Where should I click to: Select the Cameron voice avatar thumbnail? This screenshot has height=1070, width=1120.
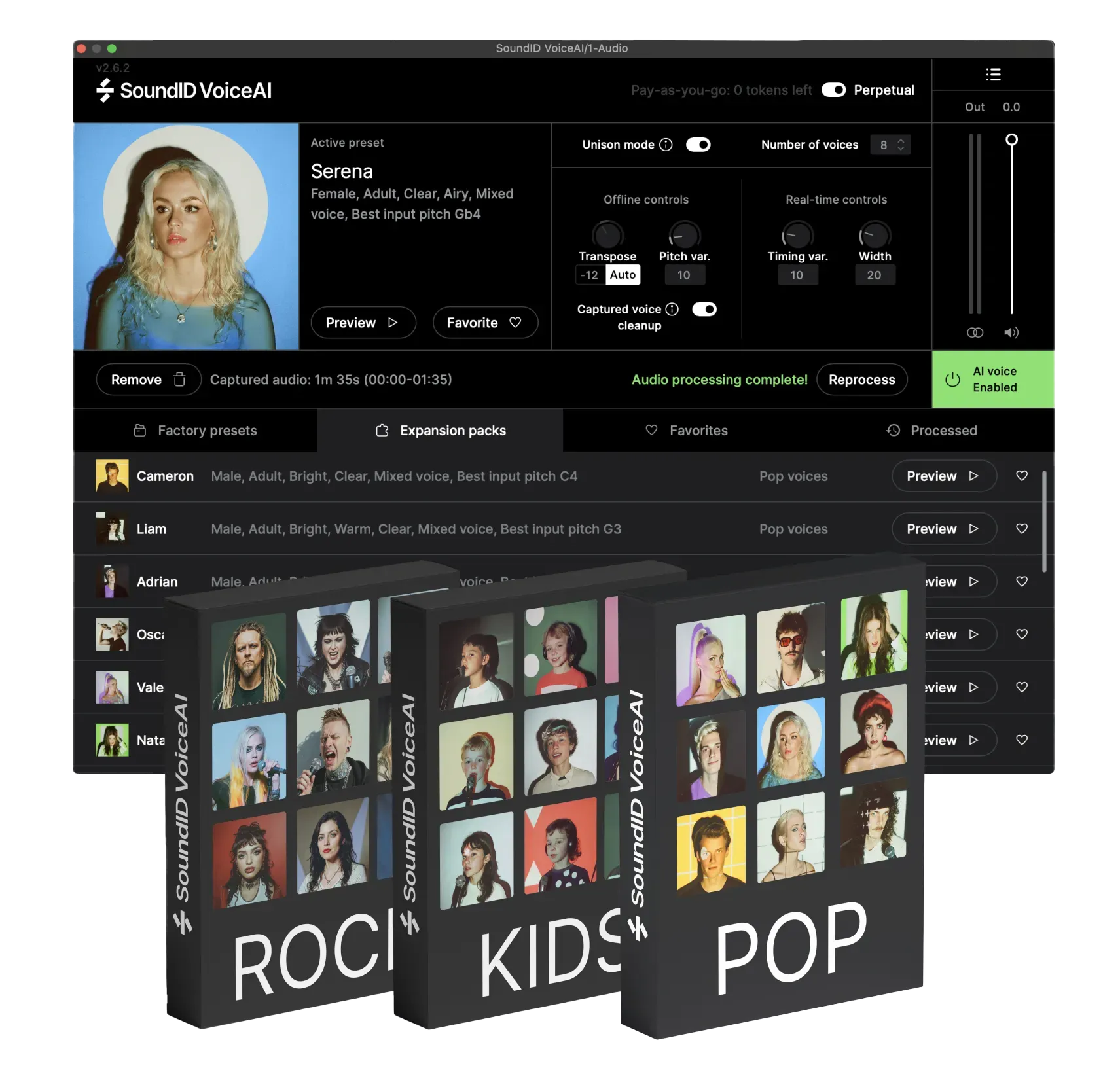(x=112, y=476)
